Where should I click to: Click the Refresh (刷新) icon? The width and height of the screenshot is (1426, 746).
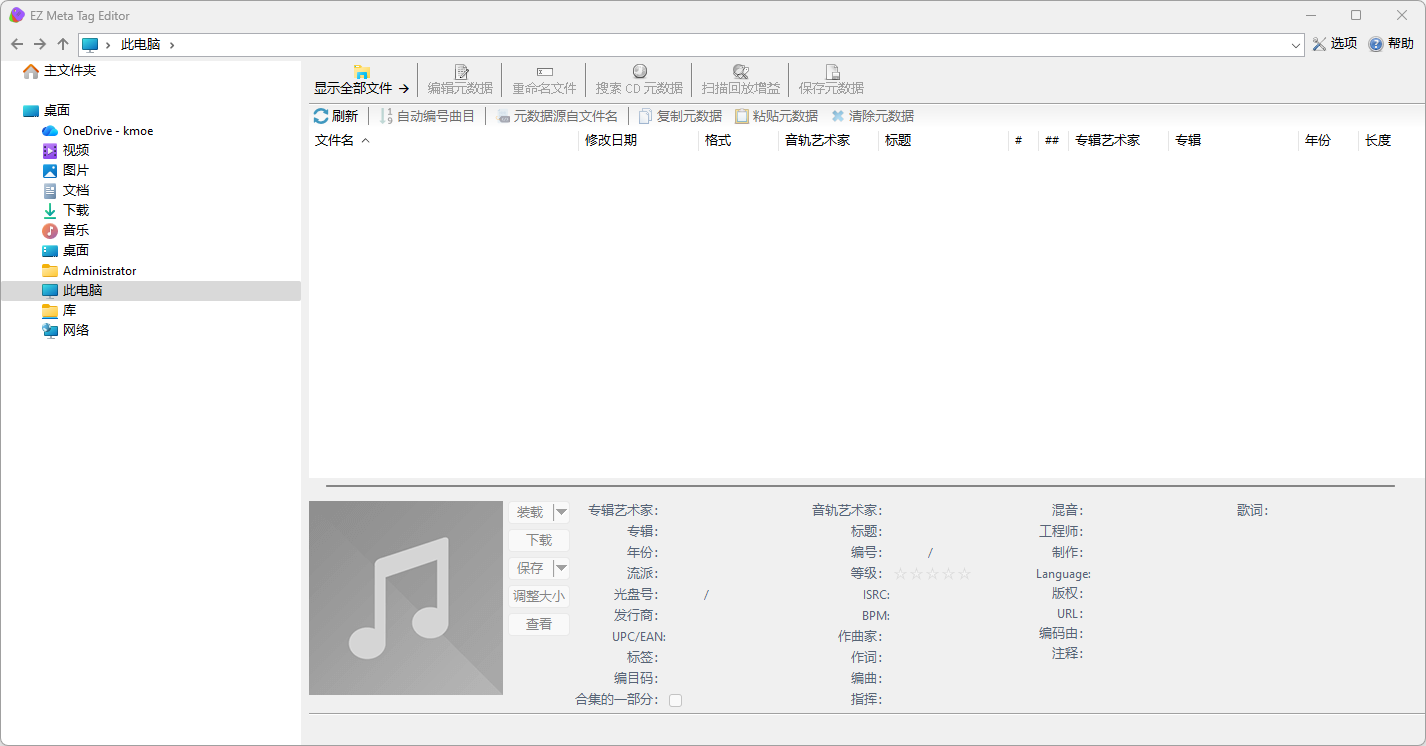coord(321,116)
